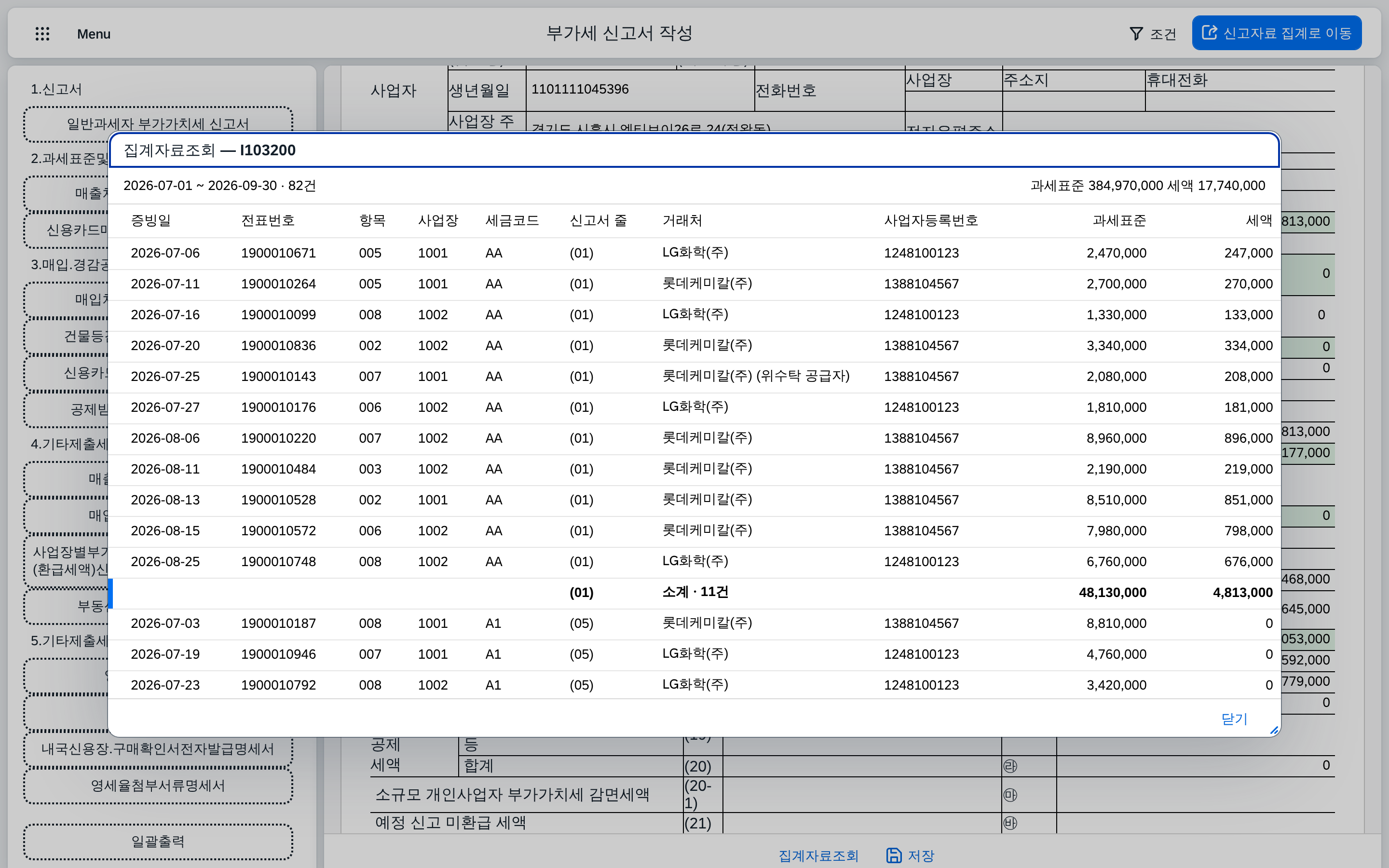Click the 전표번호 column header
The height and width of the screenshot is (868, 1389).
[x=268, y=220]
